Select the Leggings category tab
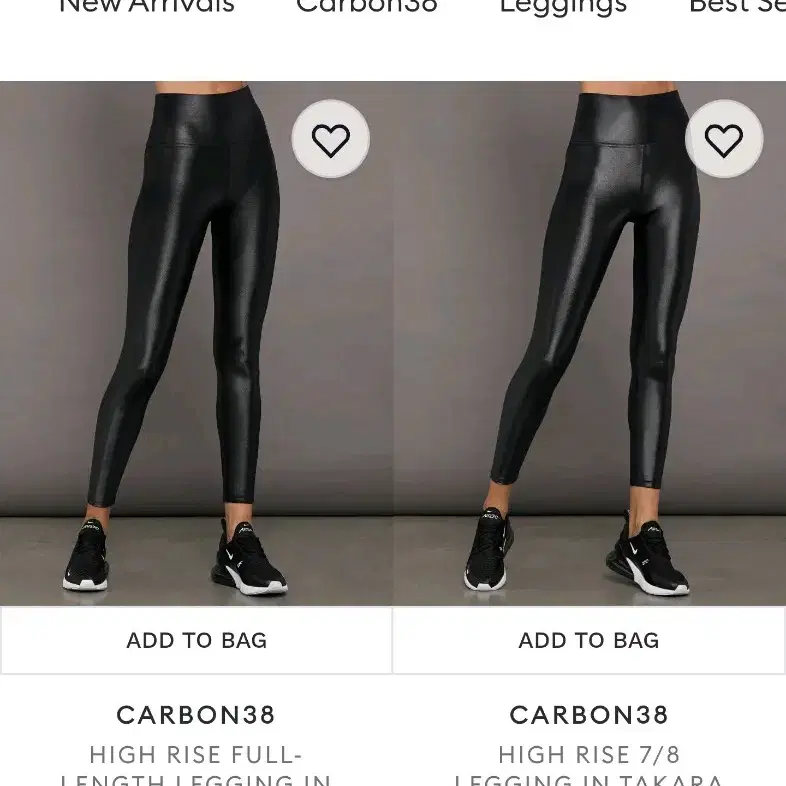This screenshot has height=786, width=786. coord(563,7)
